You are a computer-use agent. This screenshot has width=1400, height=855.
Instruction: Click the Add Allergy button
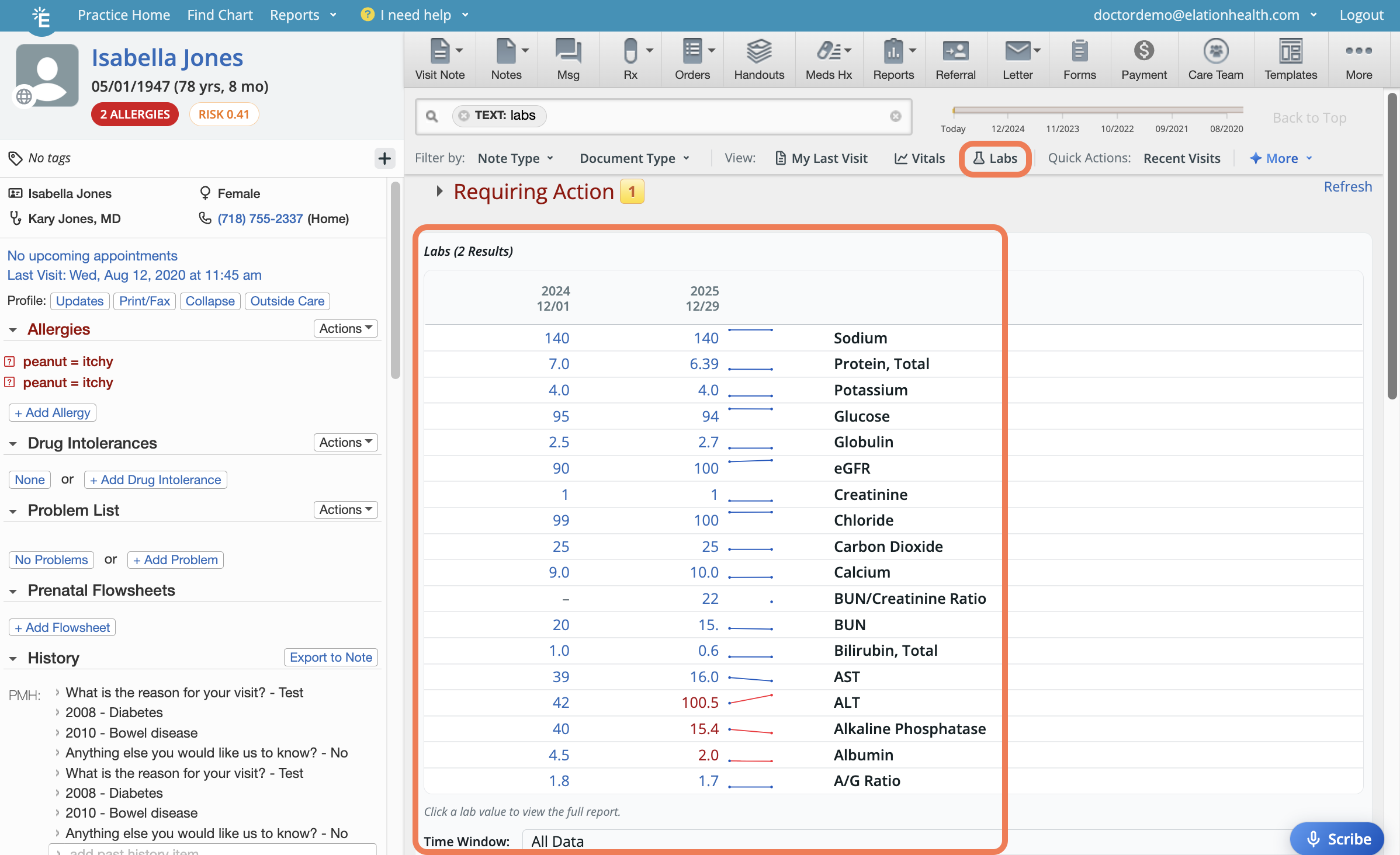point(53,413)
